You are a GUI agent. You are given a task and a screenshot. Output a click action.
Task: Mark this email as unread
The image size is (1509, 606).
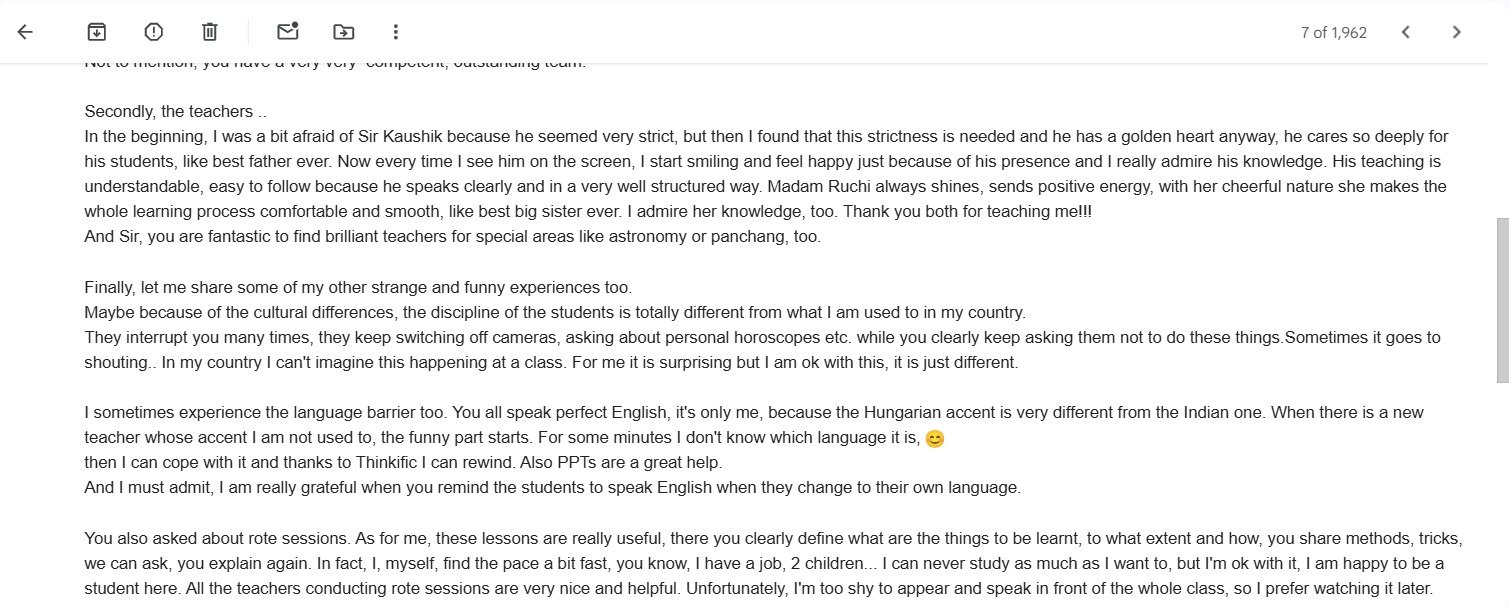point(288,32)
